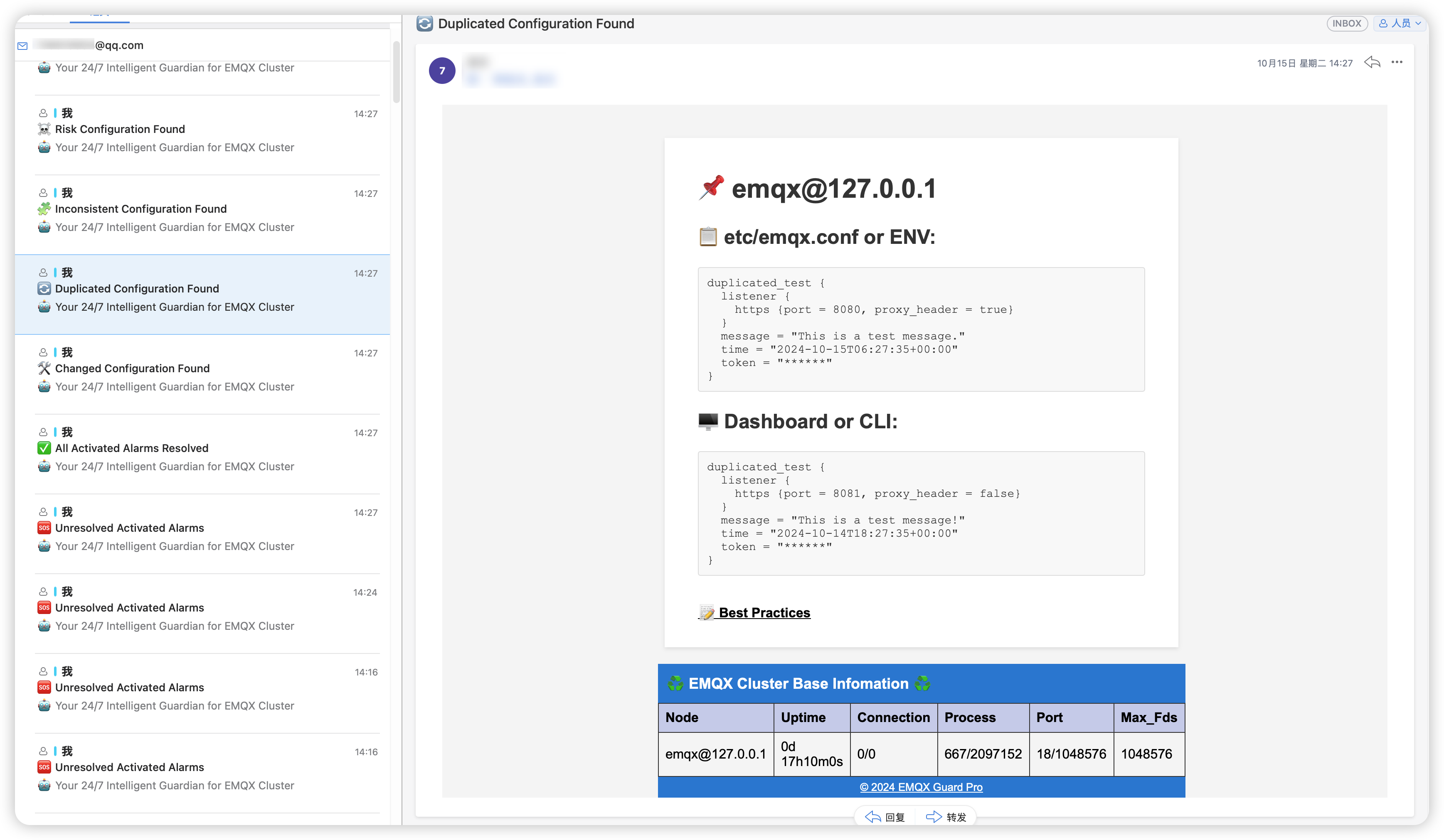This screenshot has height=840, width=1444.
Task: Click the etc/emqx.conf code block
Action: pos(921,329)
